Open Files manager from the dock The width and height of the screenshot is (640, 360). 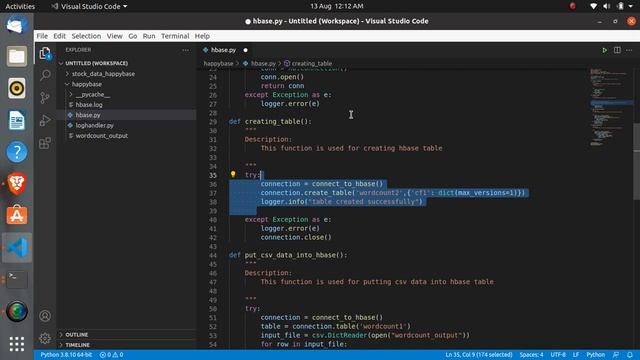[17, 56]
